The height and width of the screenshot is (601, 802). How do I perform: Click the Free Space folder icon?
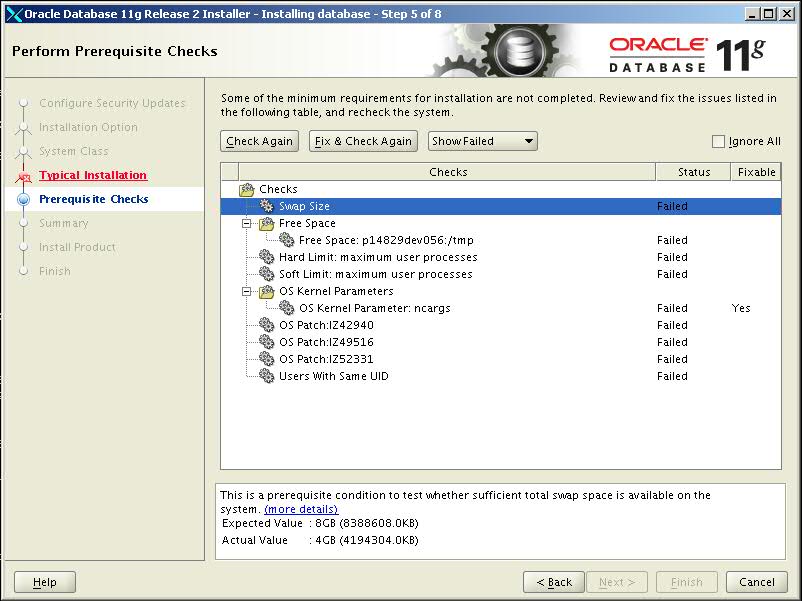[x=266, y=223]
